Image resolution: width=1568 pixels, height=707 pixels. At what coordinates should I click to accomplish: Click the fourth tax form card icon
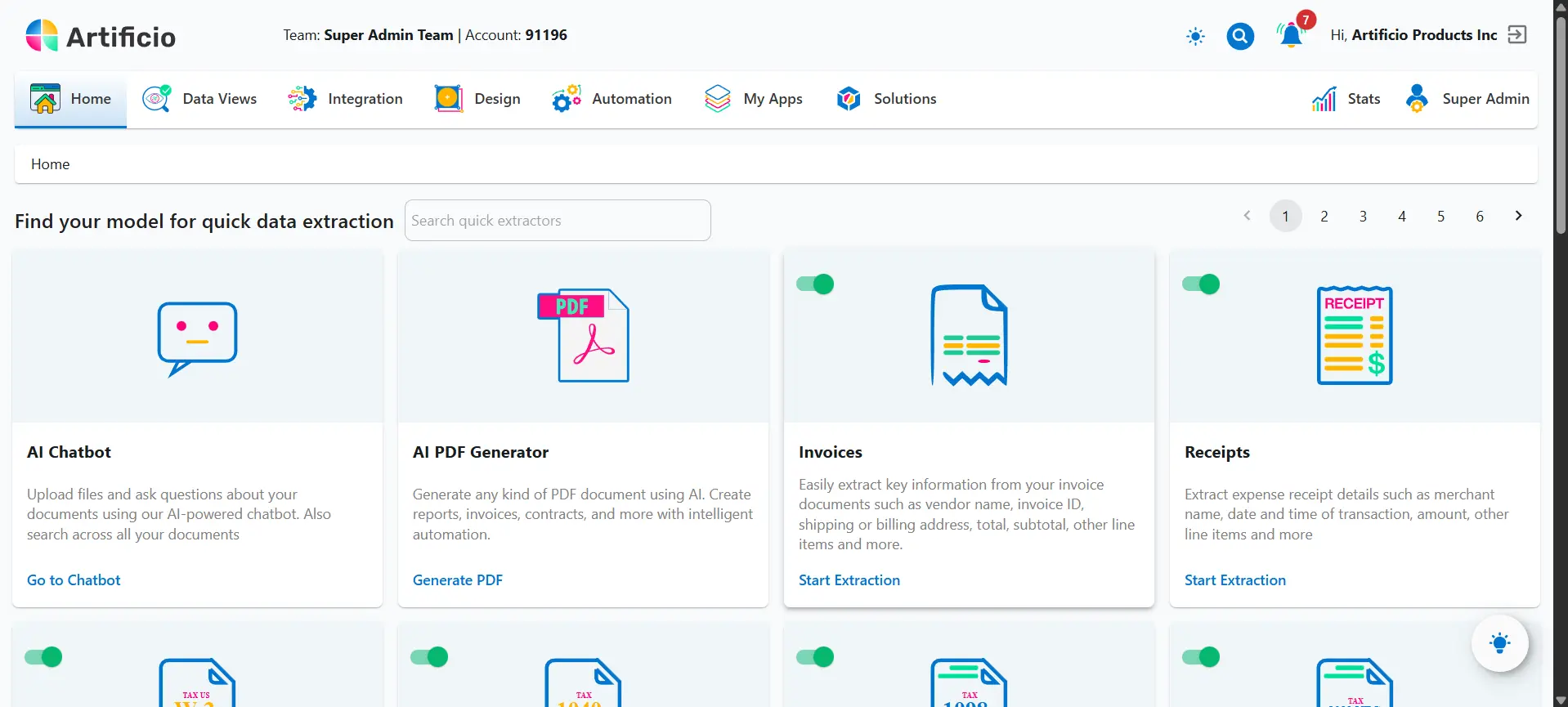point(1355,682)
